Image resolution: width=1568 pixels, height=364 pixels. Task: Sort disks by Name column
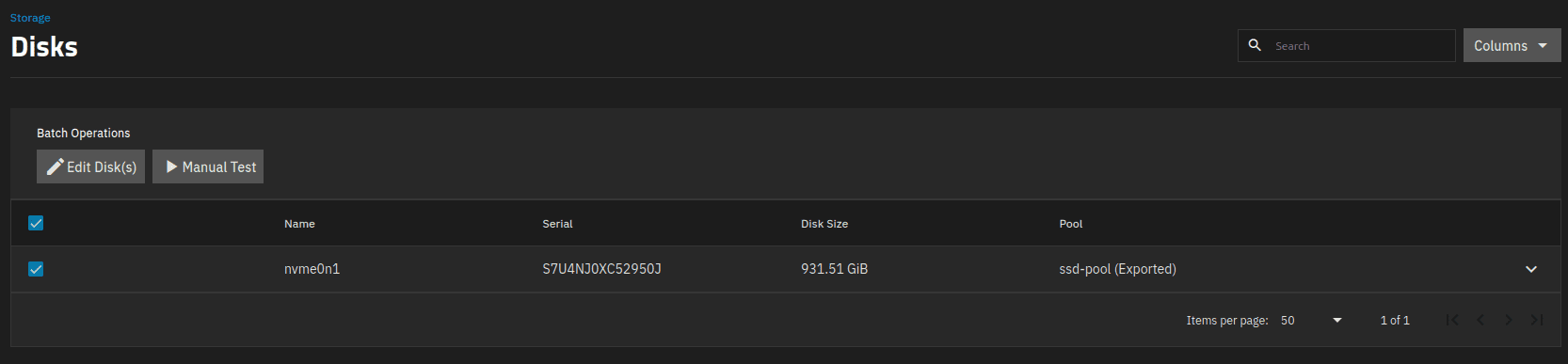[x=299, y=224]
